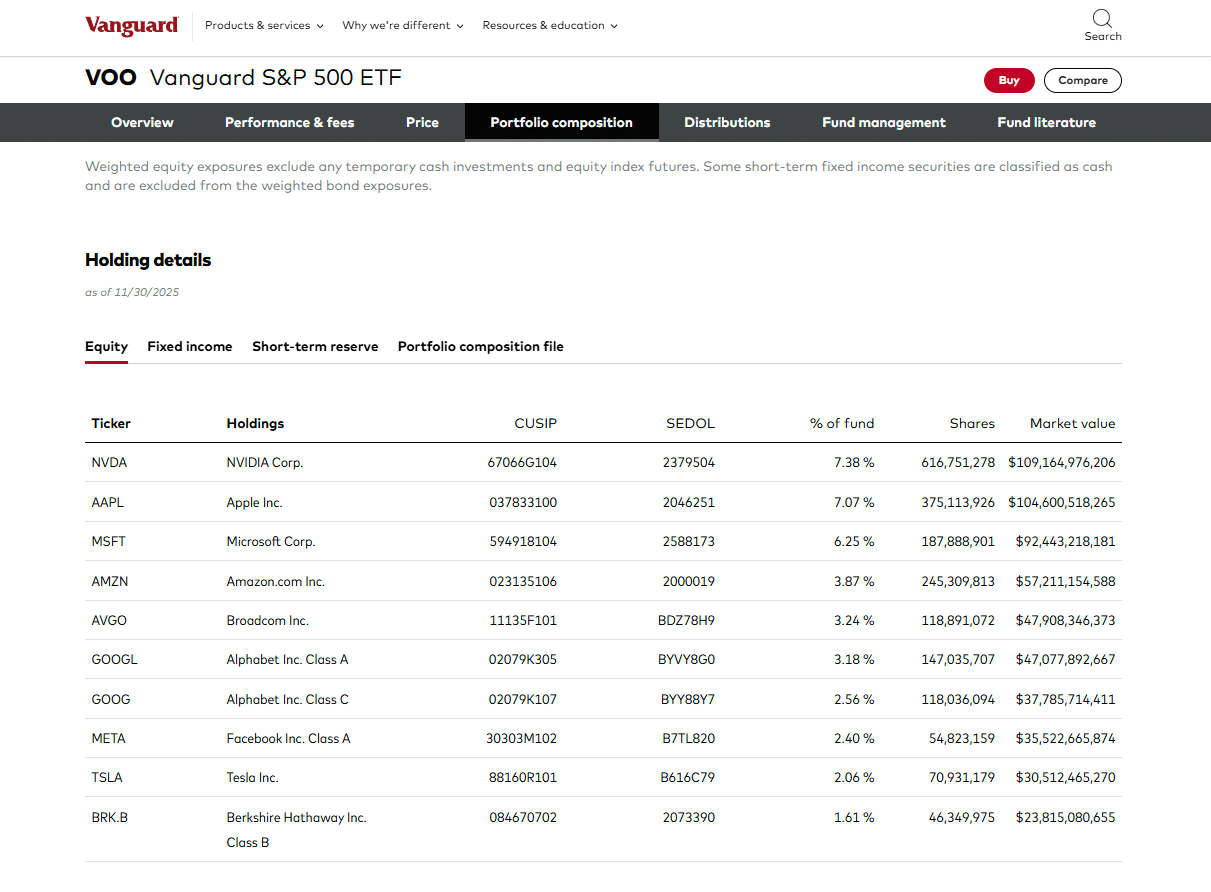The image size is (1211, 892).
Task: Select the Distributions tab
Action: click(x=727, y=123)
